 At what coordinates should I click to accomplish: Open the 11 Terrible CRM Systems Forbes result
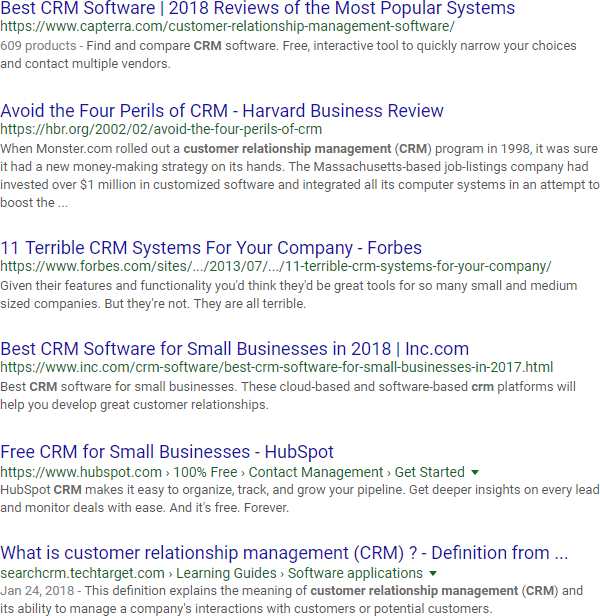tap(211, 248)
